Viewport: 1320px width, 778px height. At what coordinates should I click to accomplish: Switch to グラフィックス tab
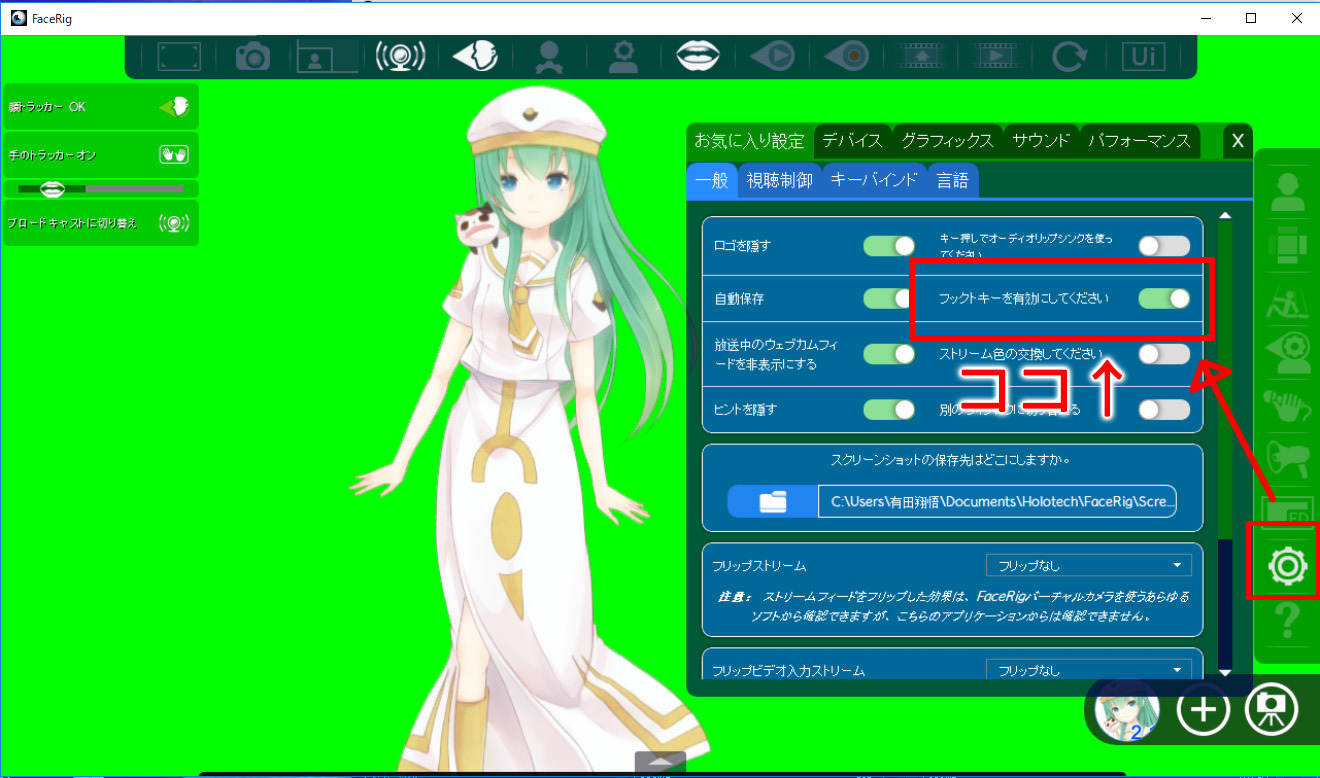coord(947,141)
